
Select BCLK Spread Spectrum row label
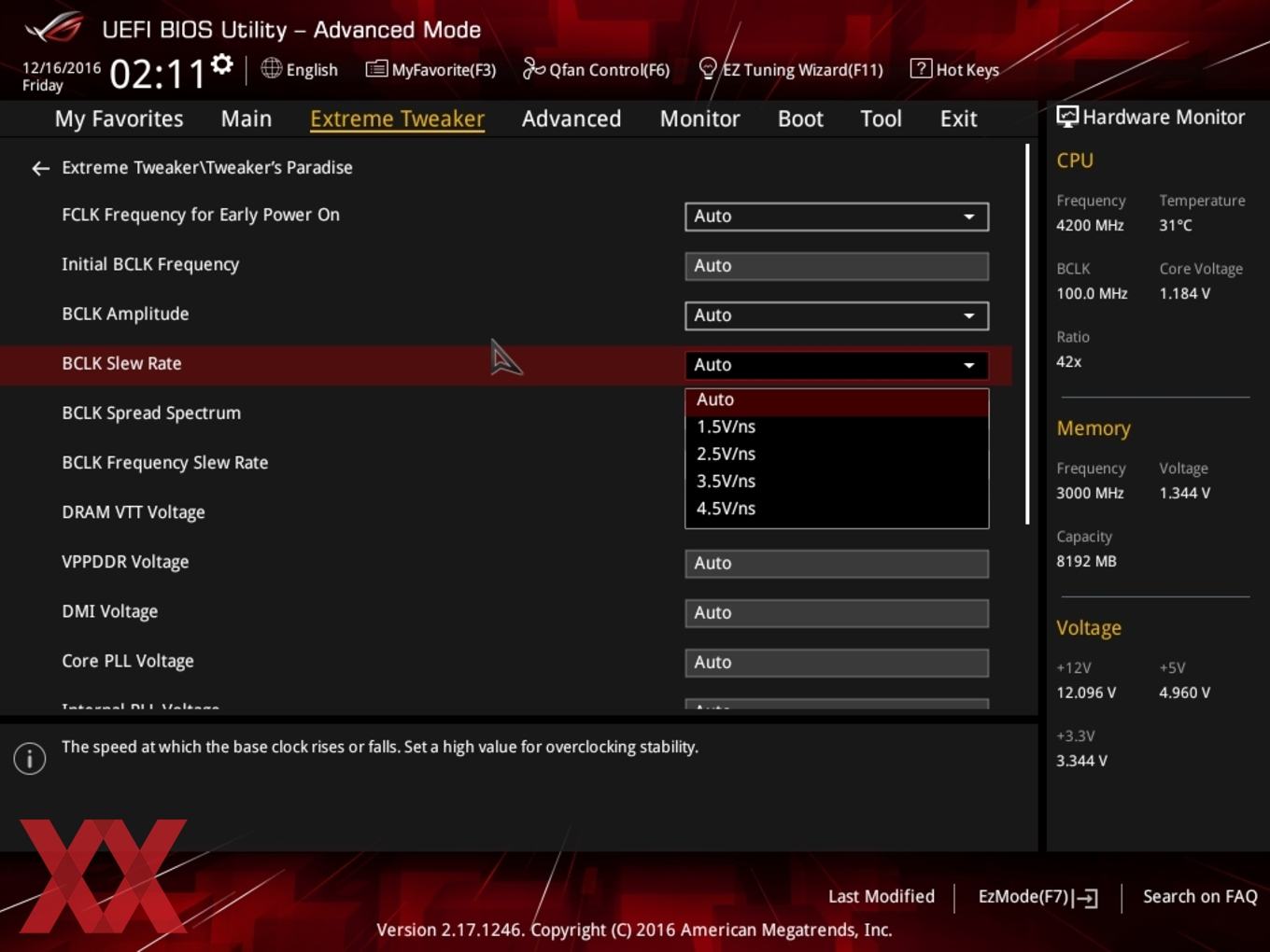coord(151,413)
